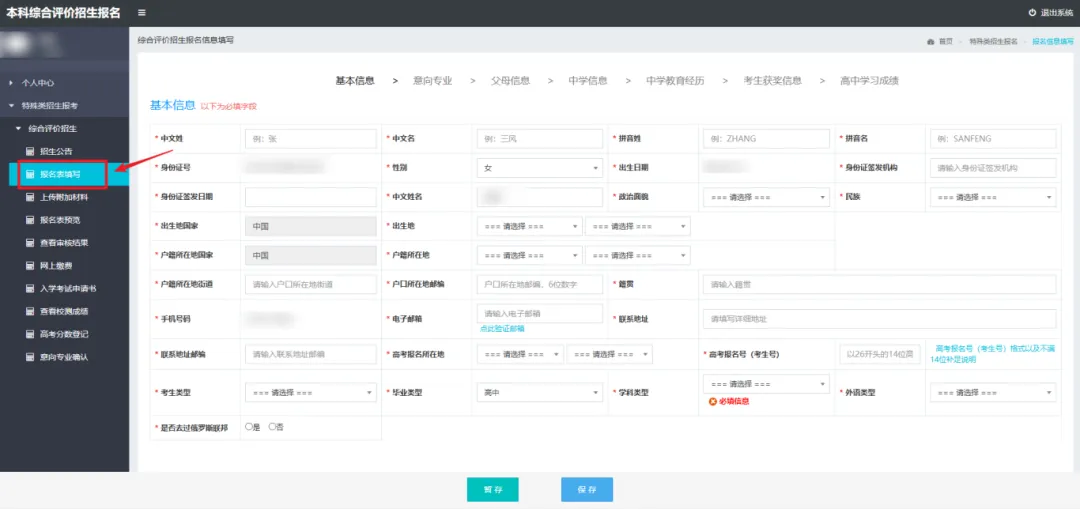Click the 身份证签发日期 input field
This screenshot has height=509, width=1080.
point(311,197)
